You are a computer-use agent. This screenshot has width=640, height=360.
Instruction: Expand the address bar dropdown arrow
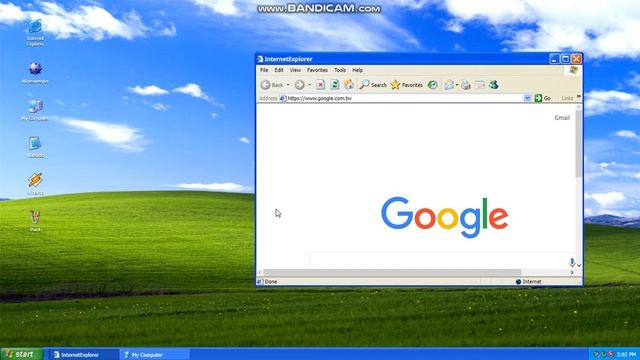click(x=527, y=98)
